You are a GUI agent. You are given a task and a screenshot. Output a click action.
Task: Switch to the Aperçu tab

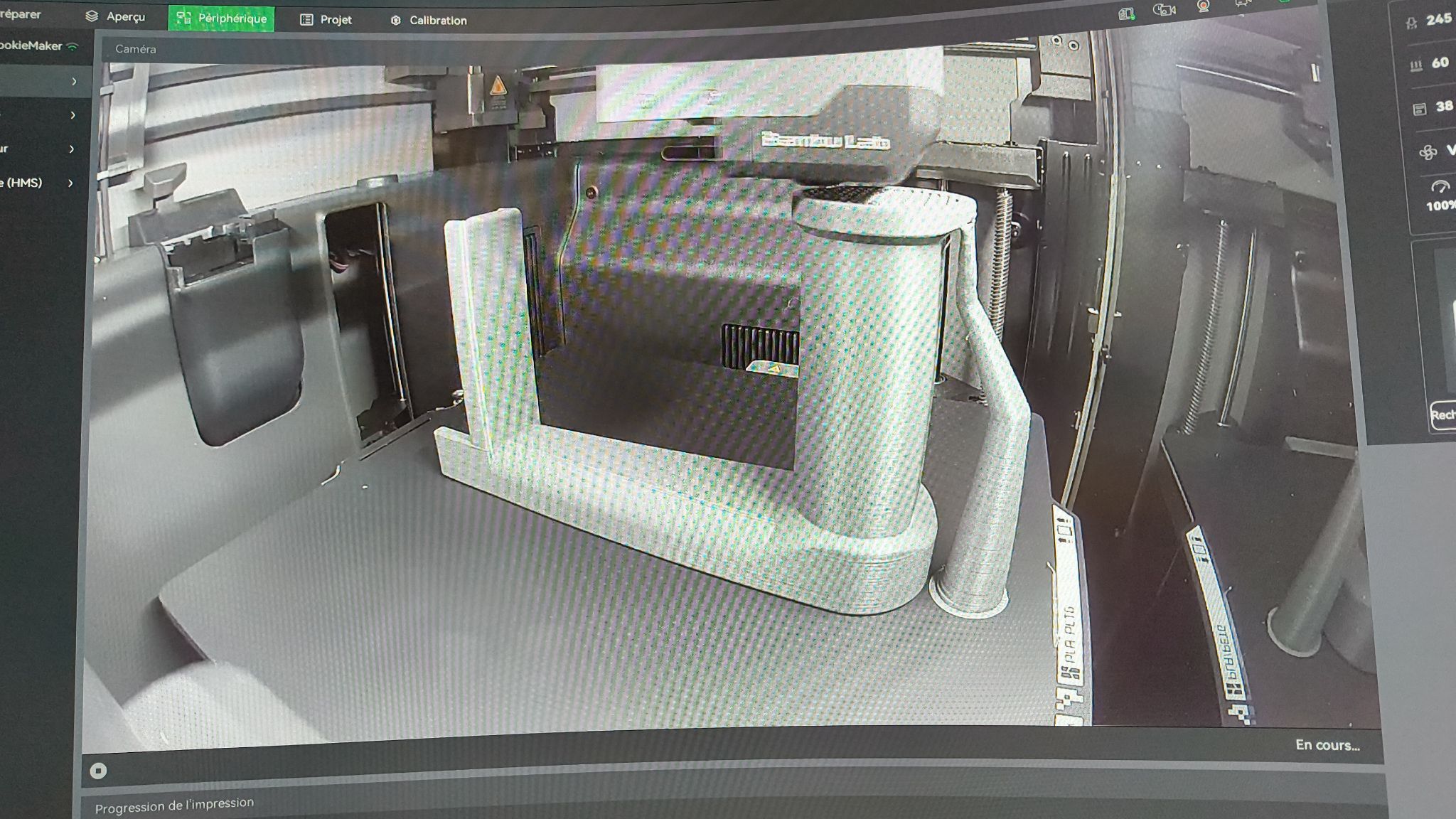[116, 16]
